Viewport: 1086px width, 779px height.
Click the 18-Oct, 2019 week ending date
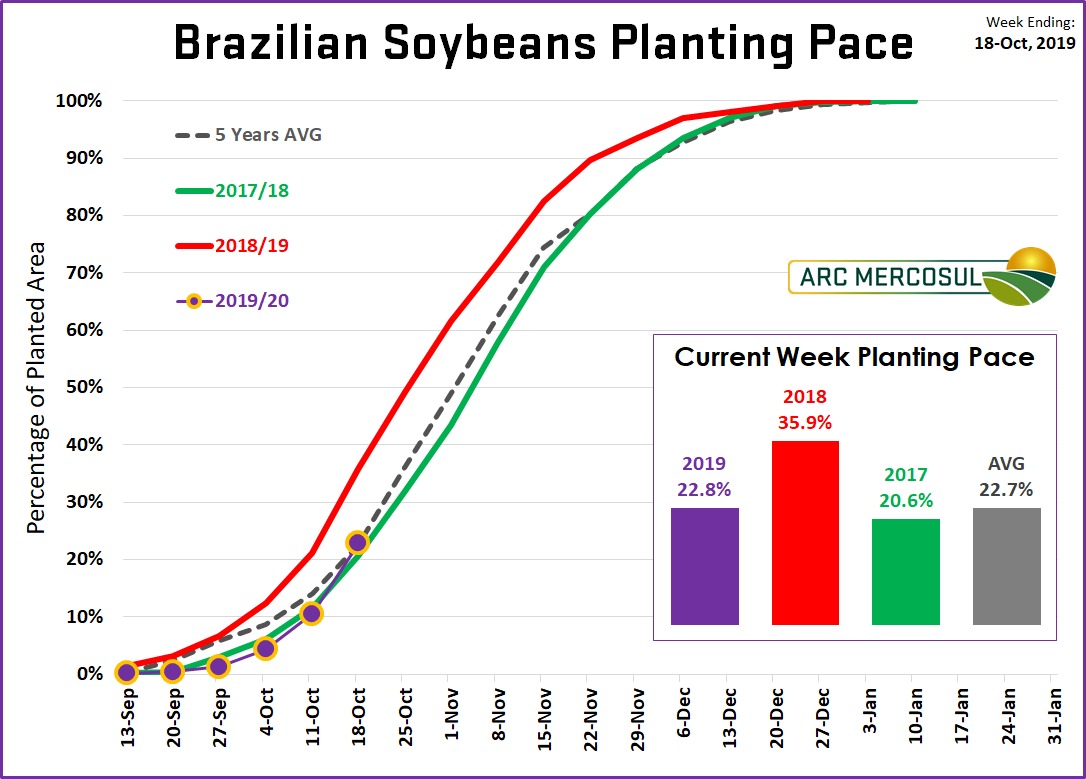point(1025,43)
